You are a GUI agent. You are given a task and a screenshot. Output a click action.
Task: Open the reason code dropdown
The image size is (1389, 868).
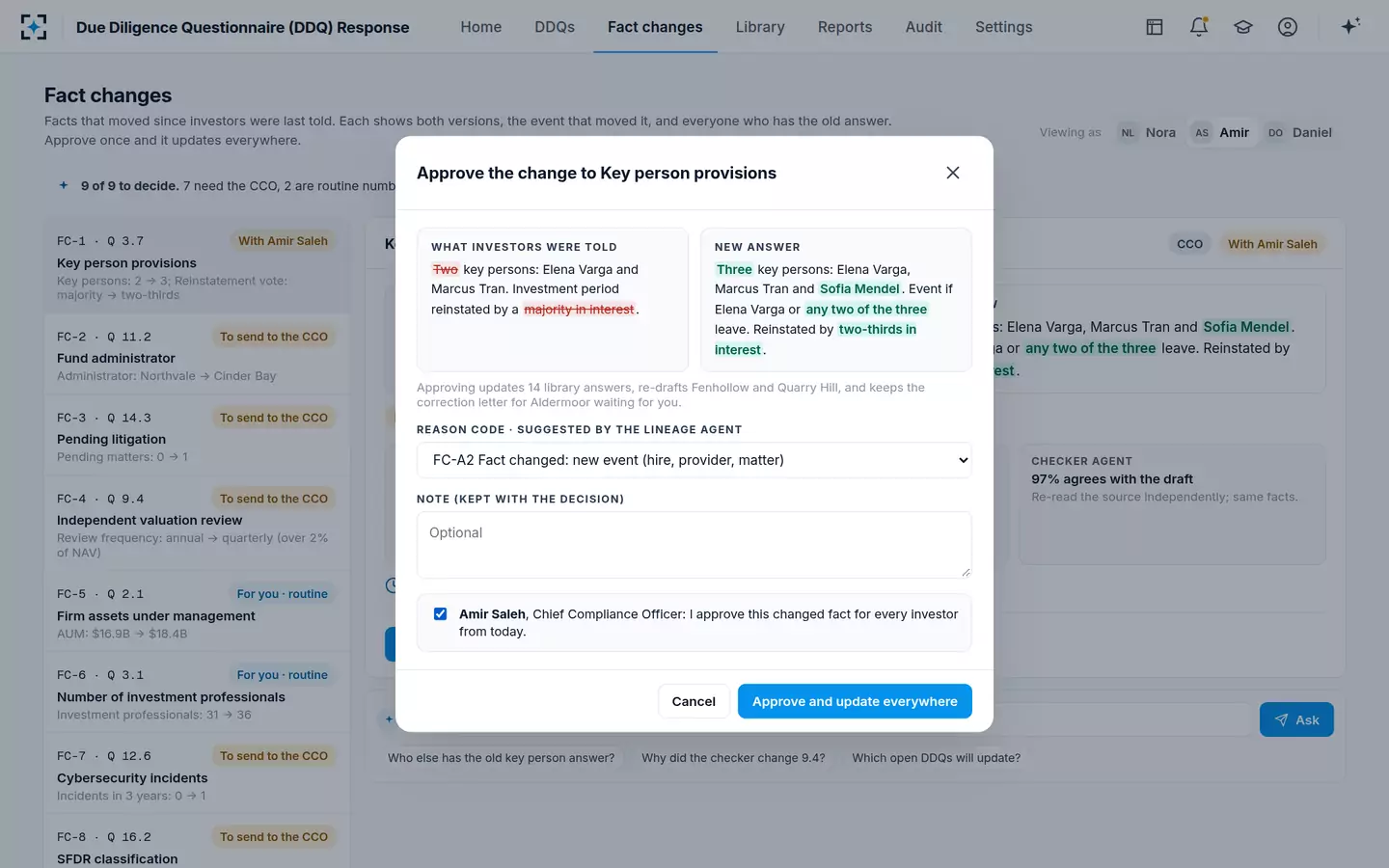pyautogui.click(x=694, y=460)
